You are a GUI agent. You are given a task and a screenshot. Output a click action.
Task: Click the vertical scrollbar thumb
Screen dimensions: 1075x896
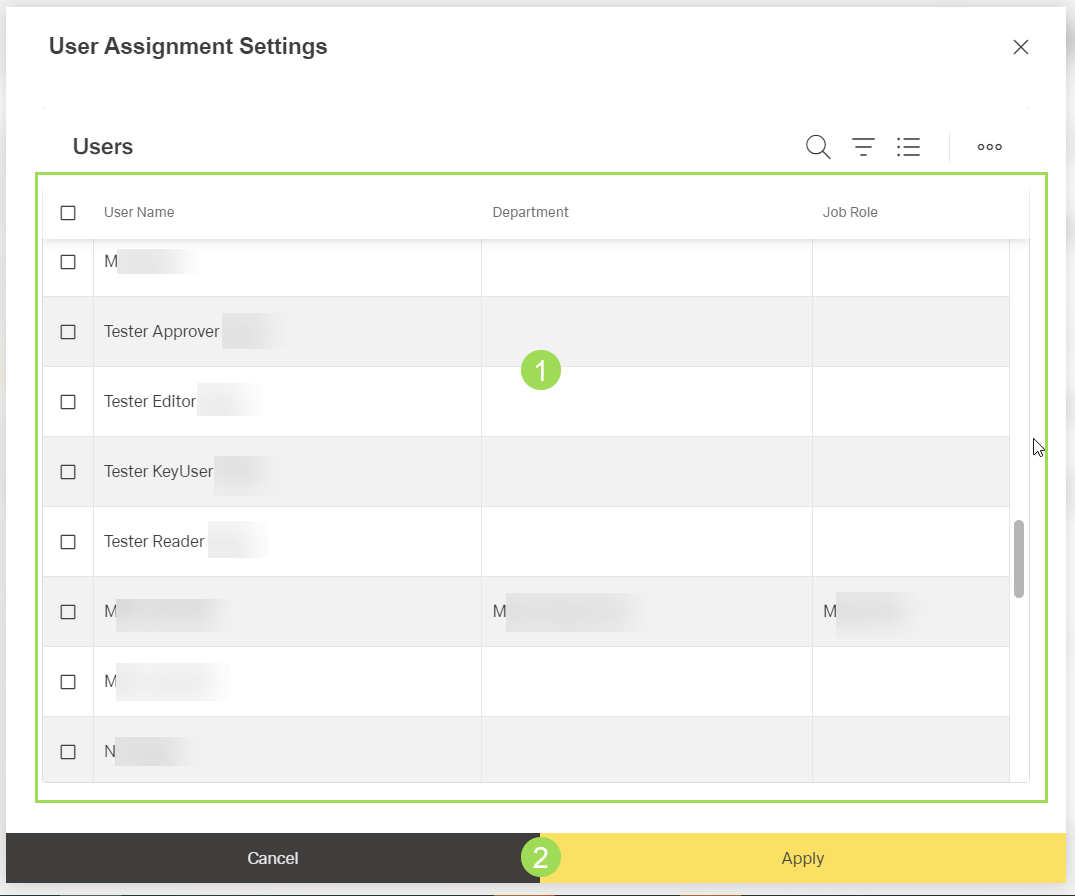click(1018, 558)
